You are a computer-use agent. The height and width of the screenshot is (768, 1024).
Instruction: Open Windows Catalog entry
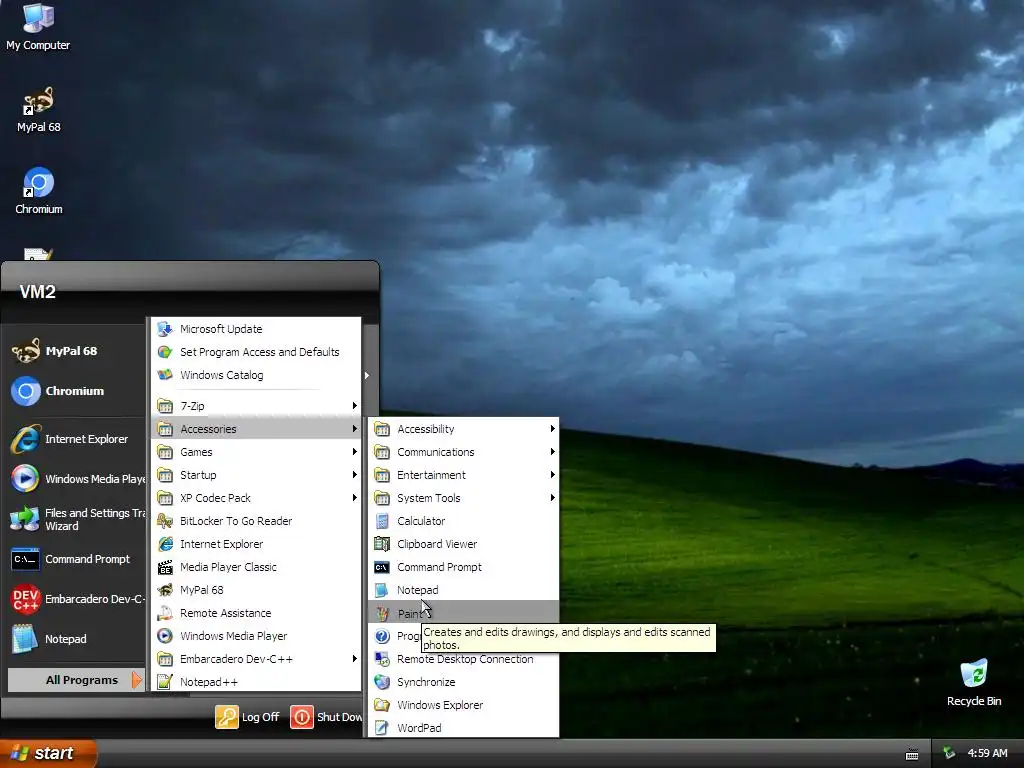click(x=256, y=375)
